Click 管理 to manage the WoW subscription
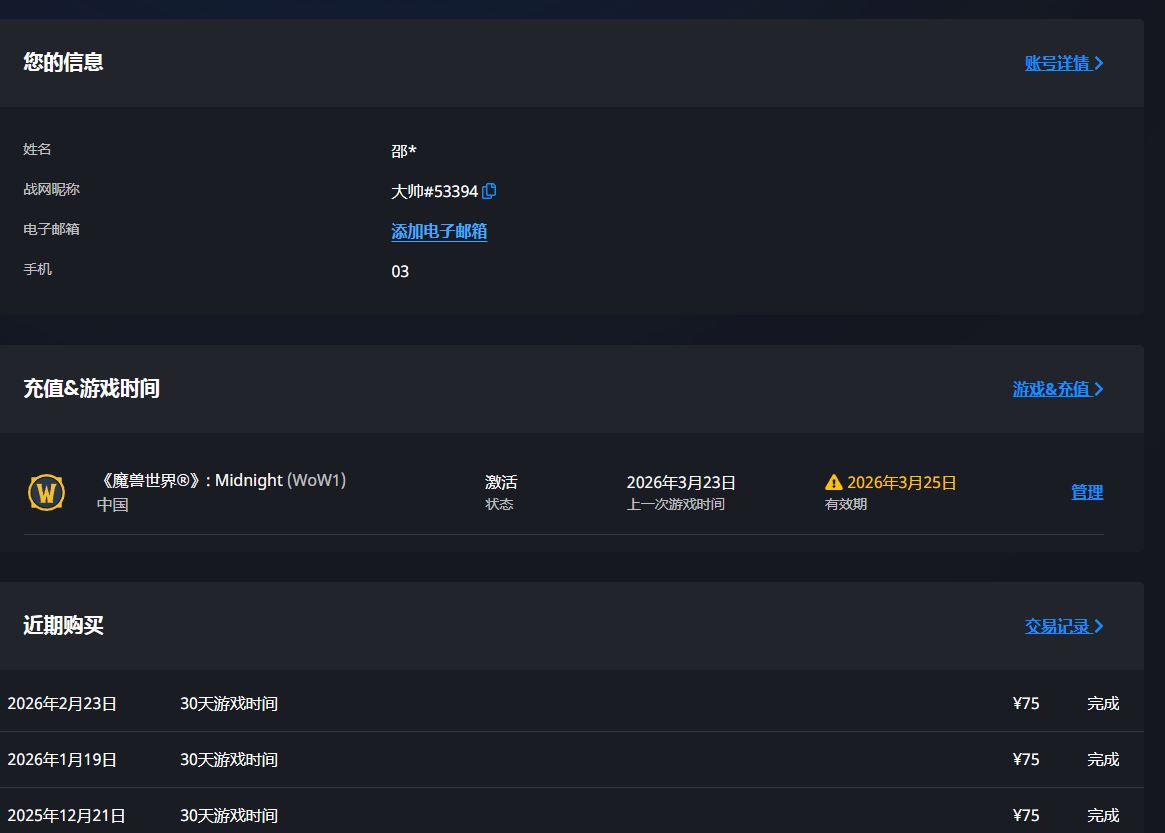This screenshot has width=1165, height=833. tap(1087, 492)
